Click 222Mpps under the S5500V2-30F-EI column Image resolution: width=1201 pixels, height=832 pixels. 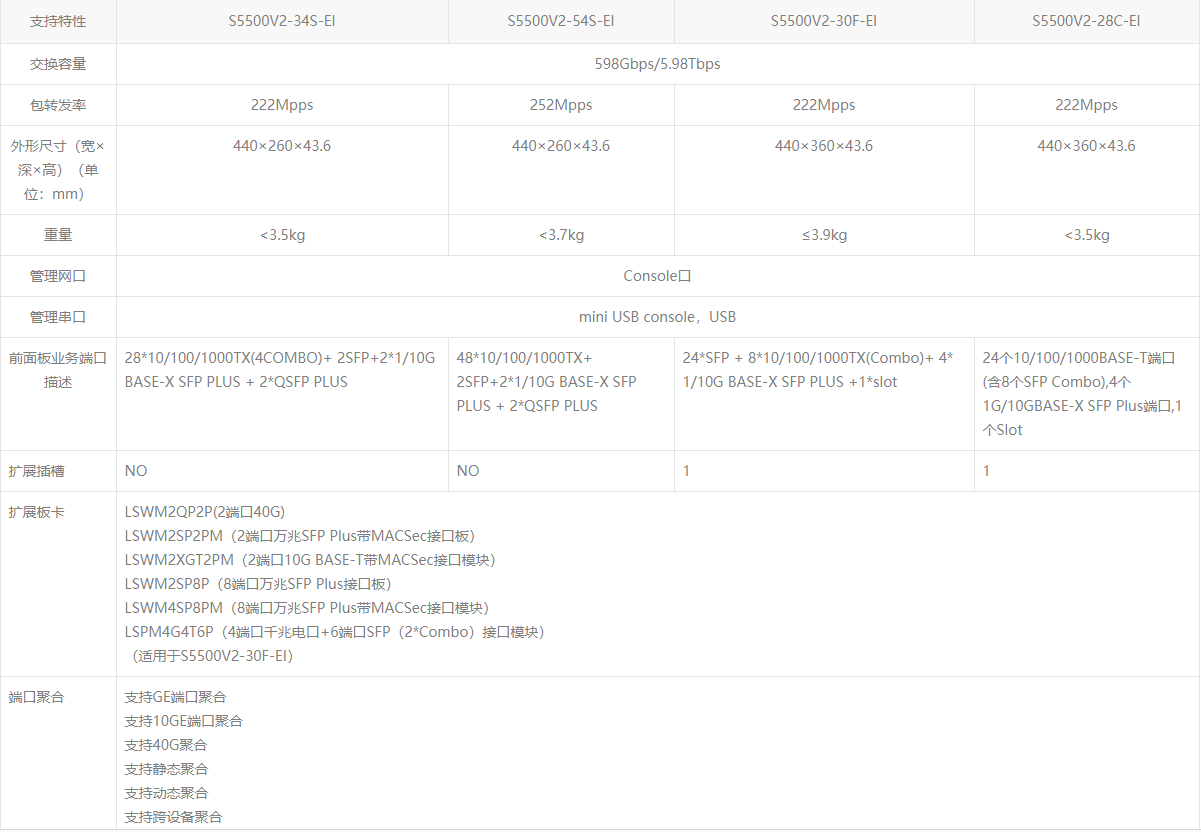[x=824, y=105]
